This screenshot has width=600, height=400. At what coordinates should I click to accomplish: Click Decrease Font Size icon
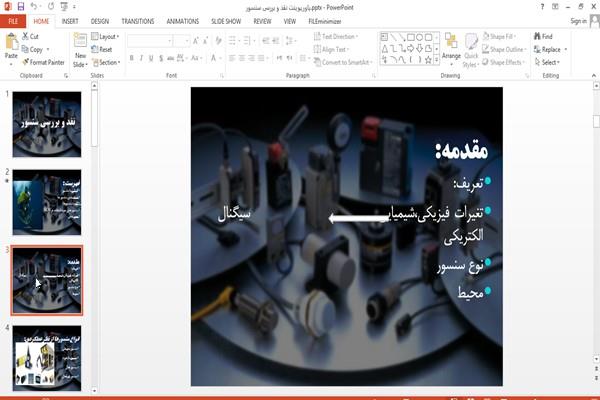pos(206,41)
